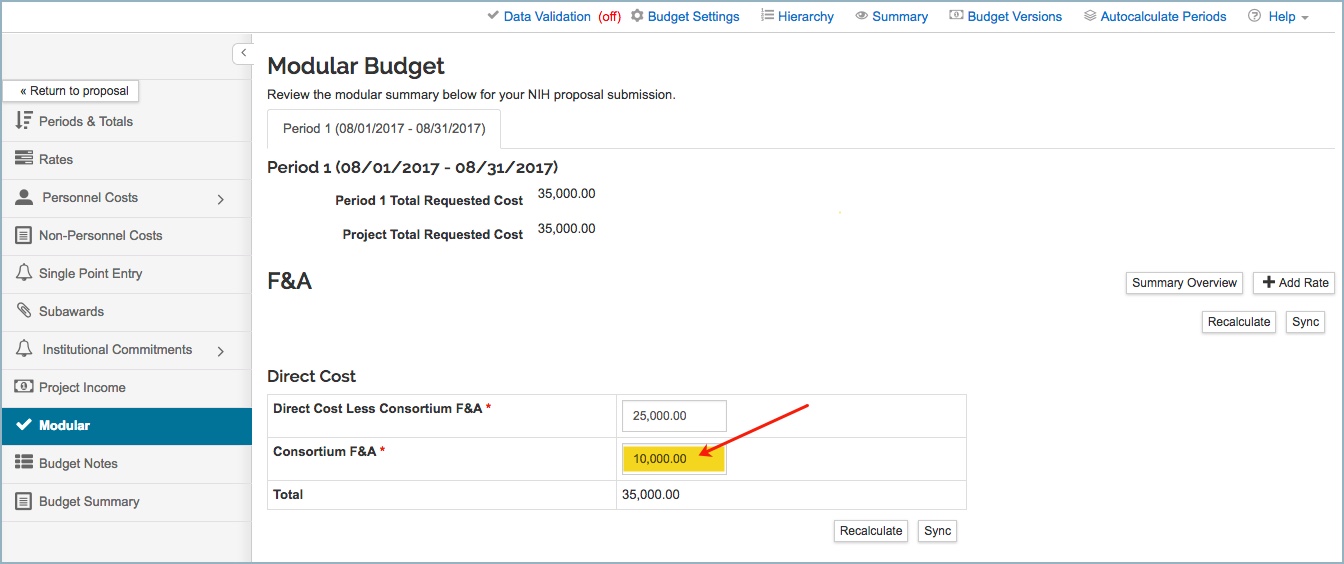This screenshot has width=1344, height=564.
Task: Click the Project Income money icon
Action: (24, 387)
